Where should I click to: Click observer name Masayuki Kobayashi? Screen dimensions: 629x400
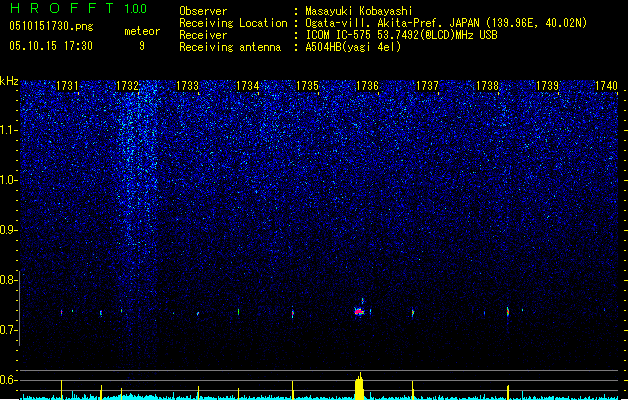[359, 11]
